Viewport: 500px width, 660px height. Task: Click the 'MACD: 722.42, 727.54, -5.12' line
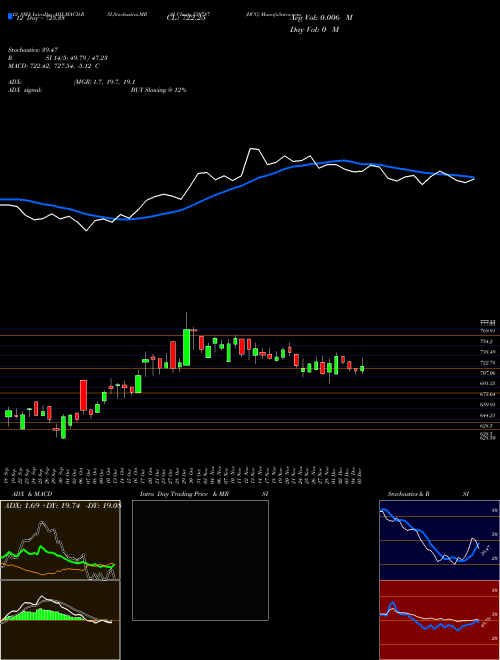pos(50,66)
